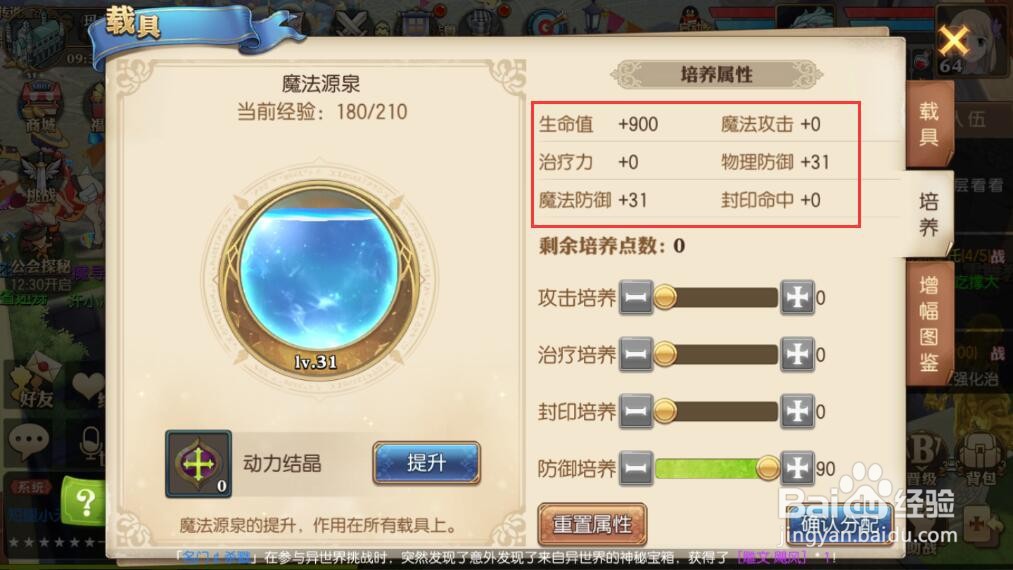Decrease 攻击培养 with minus button

(x=636, y=298)
